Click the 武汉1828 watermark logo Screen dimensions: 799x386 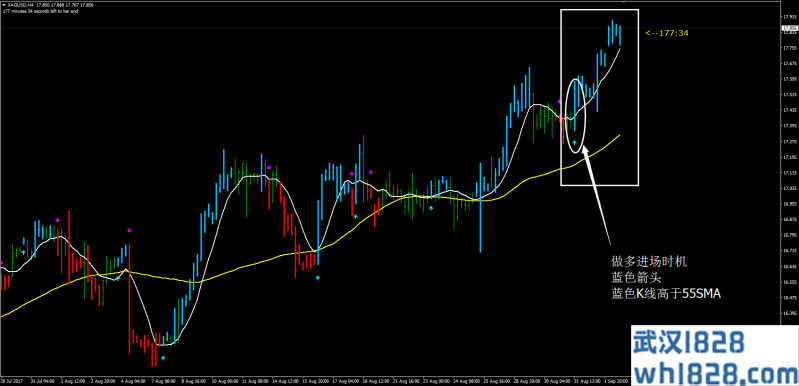coord(689,342)
